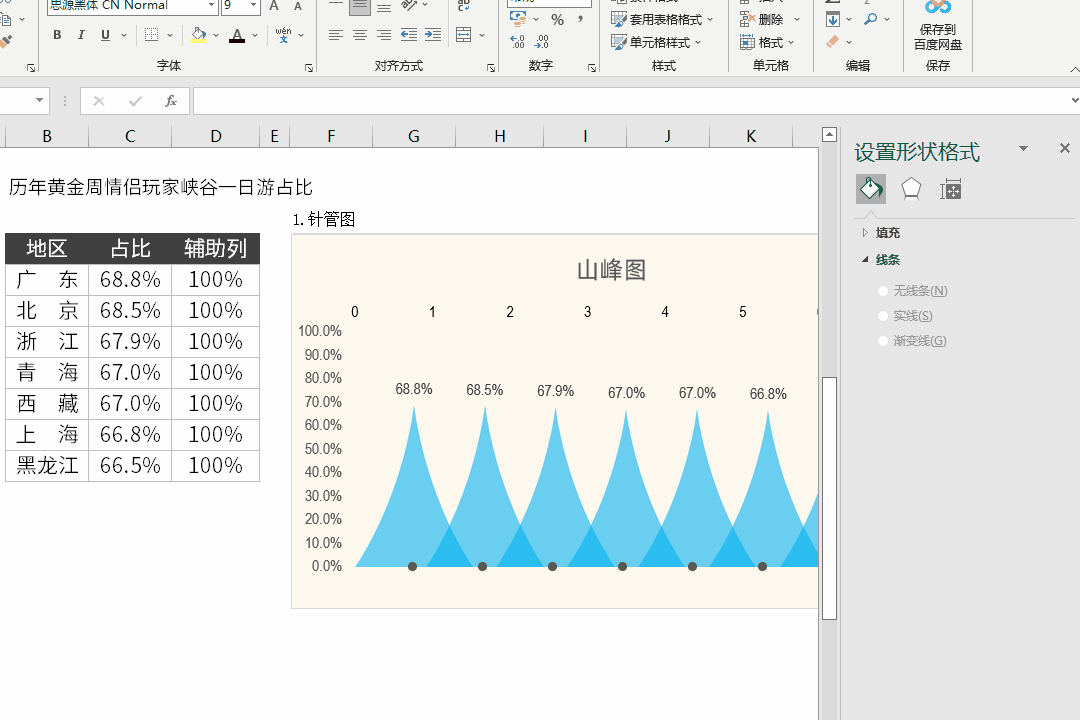Apply italic with the I button

[81, 35]
